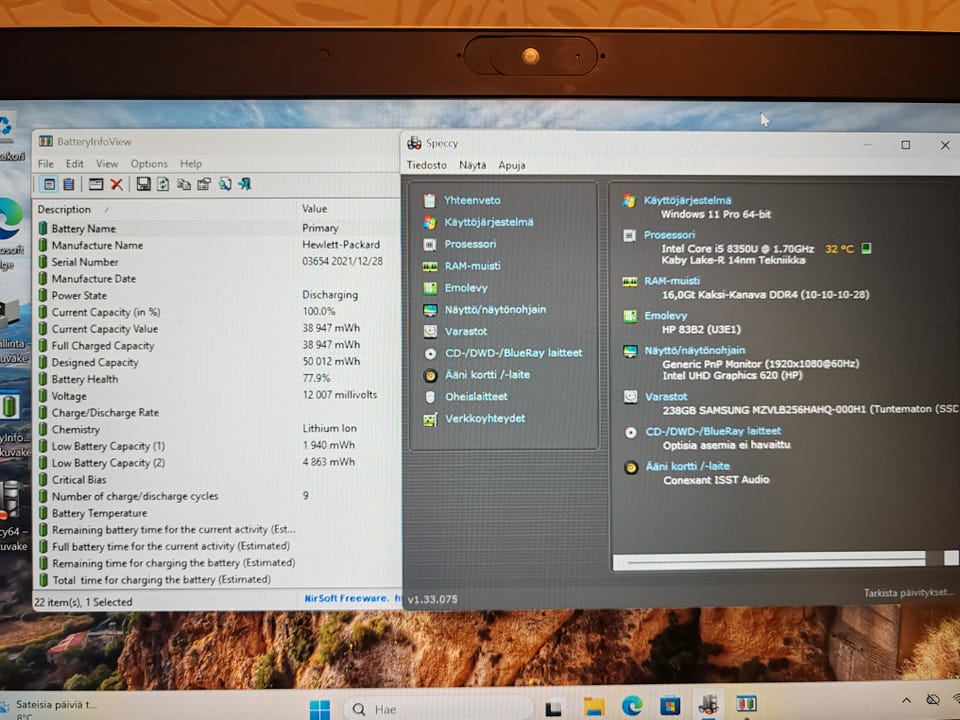Click the taskbar search box labeled Hae
Image resolution: width=960 pixels, height=720 pixels.
pyautogui.click(x=436, y=708)
